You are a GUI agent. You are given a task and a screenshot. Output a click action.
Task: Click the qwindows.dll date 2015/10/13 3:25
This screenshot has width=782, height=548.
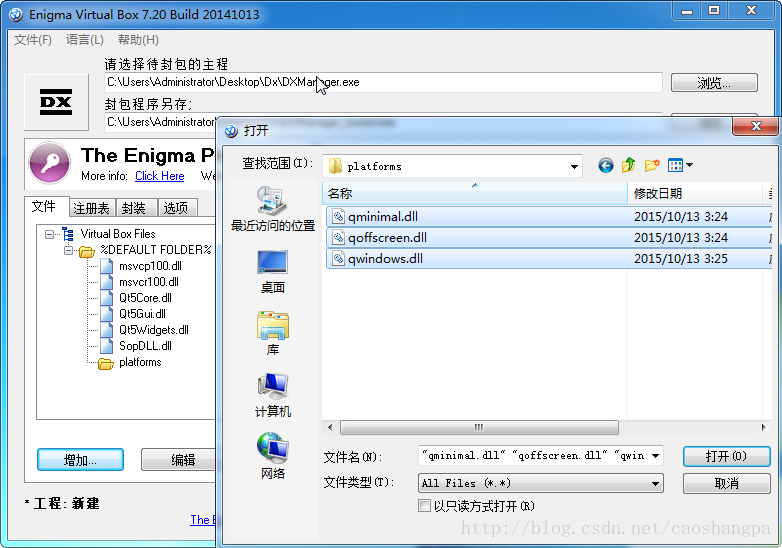click(681, 259)
